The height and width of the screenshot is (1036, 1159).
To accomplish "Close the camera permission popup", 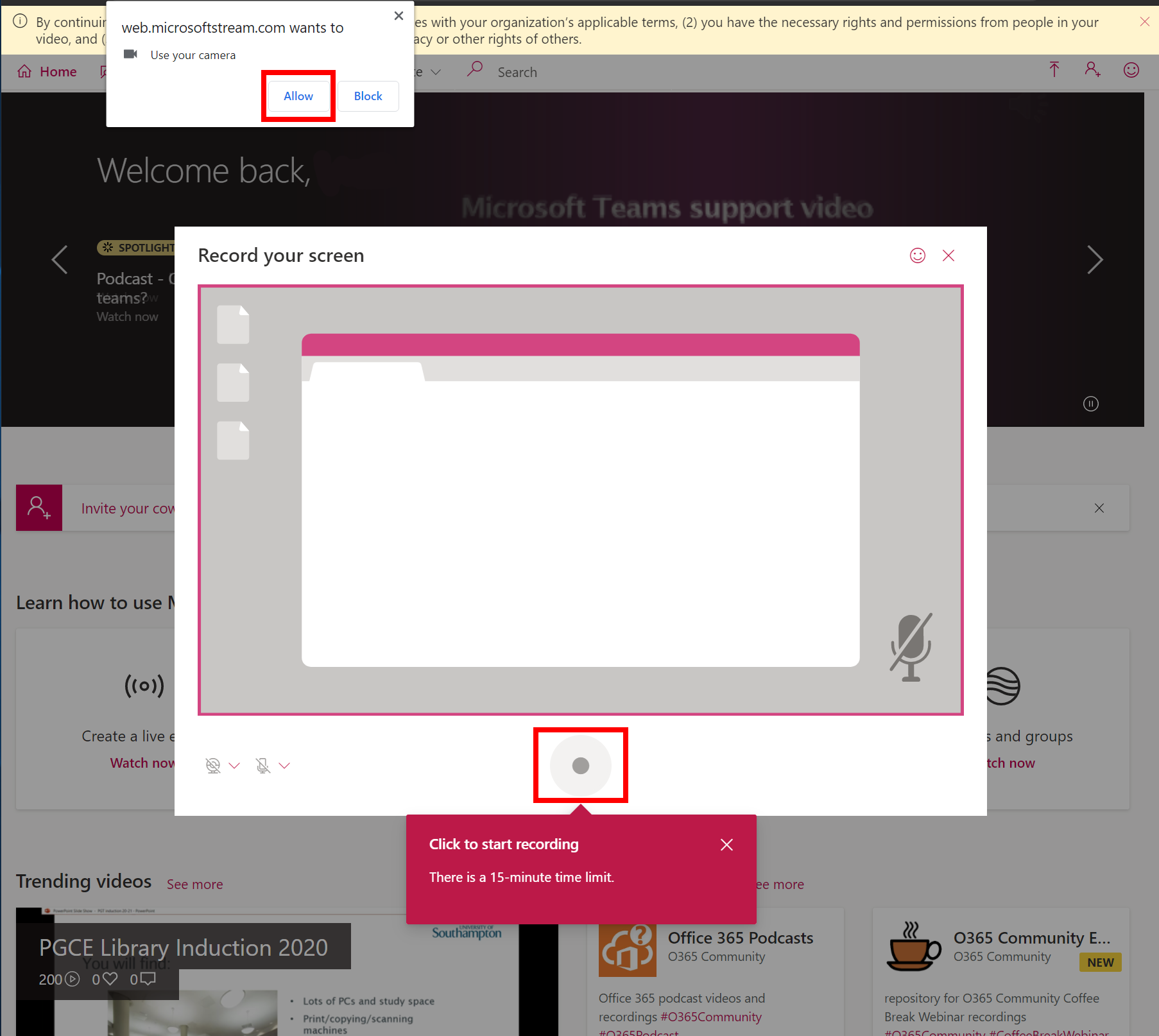I will 399,16.
